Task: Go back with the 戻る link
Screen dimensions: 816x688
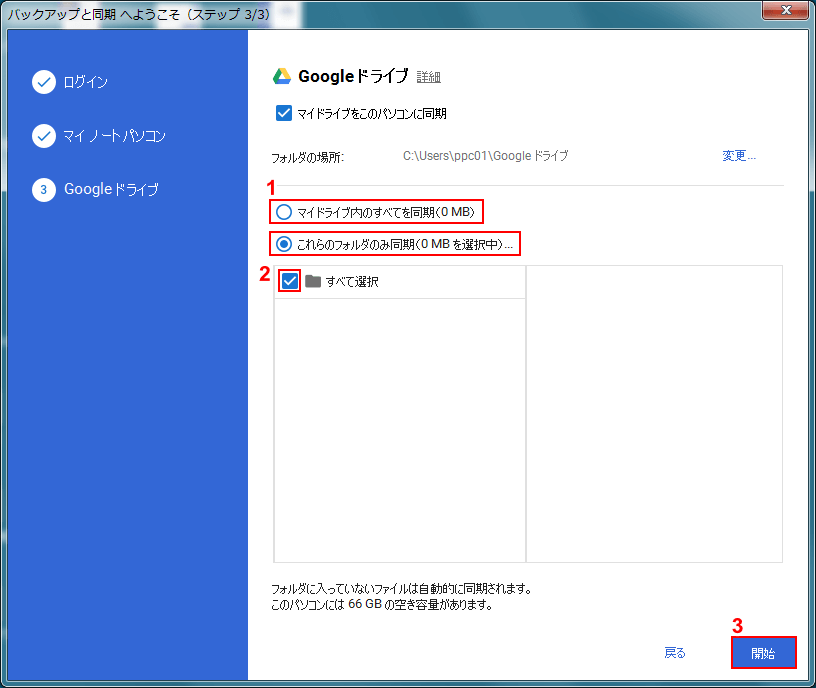Action: [x=675, y=653]
